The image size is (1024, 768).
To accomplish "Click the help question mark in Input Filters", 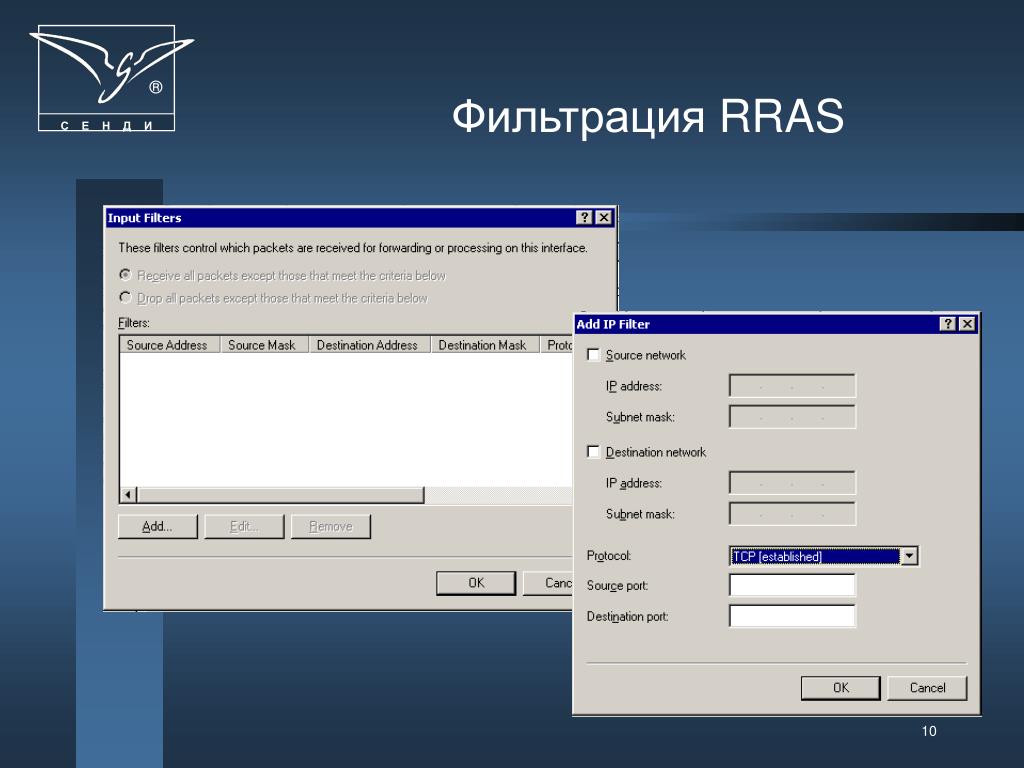I will (584, 217).
